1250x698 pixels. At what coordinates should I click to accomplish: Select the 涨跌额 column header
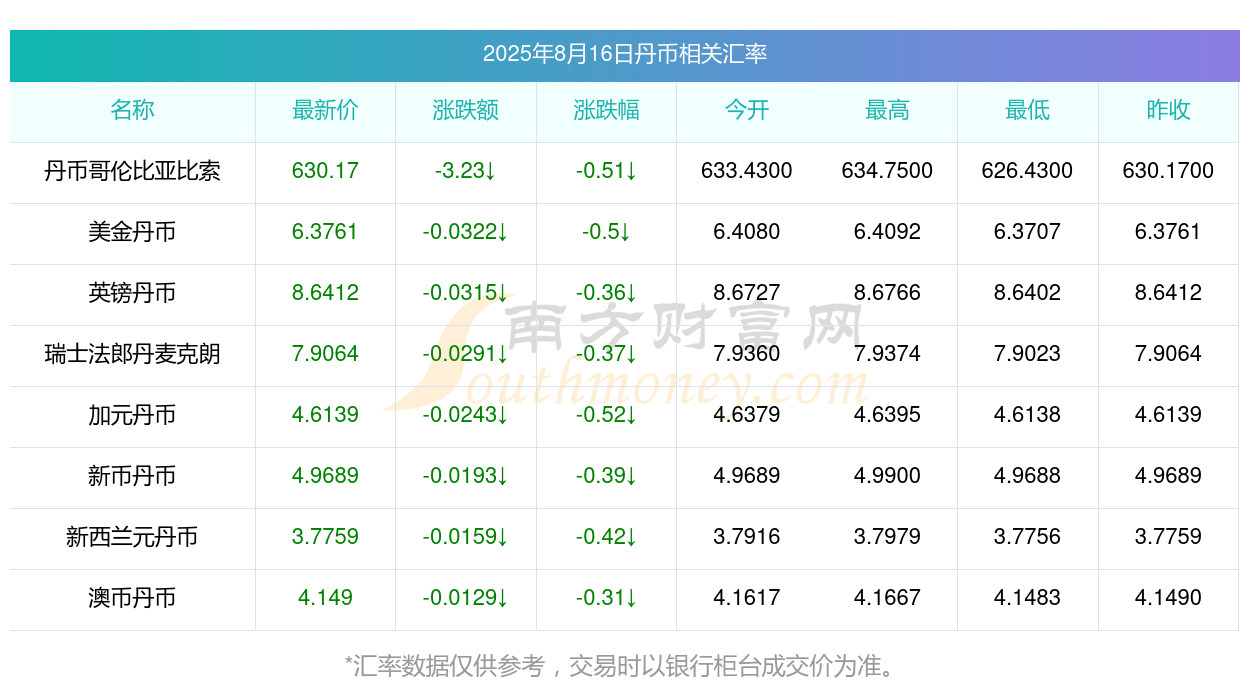[x=466, y=110]
